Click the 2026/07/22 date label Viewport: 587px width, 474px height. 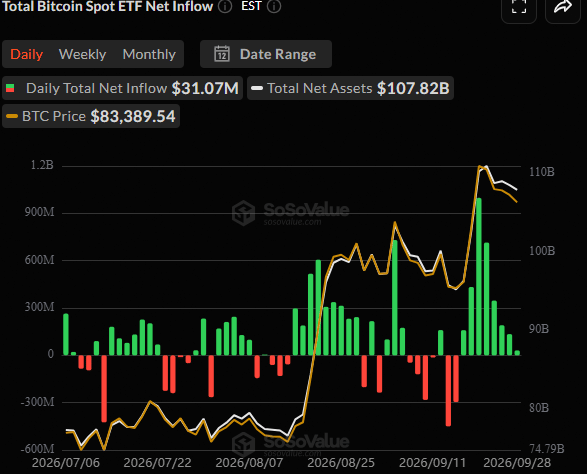pyautogui.click(x=158, y=463)
